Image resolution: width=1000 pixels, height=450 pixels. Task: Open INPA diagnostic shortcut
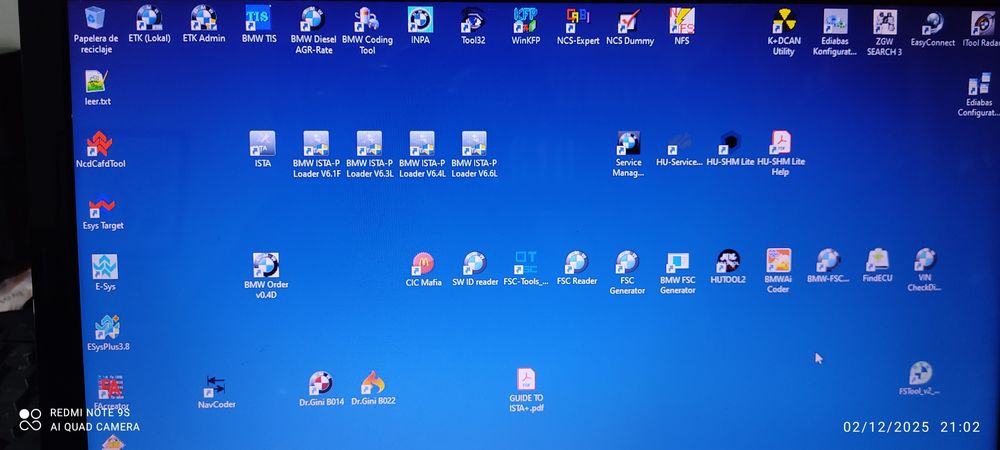(x=420, y=25)
